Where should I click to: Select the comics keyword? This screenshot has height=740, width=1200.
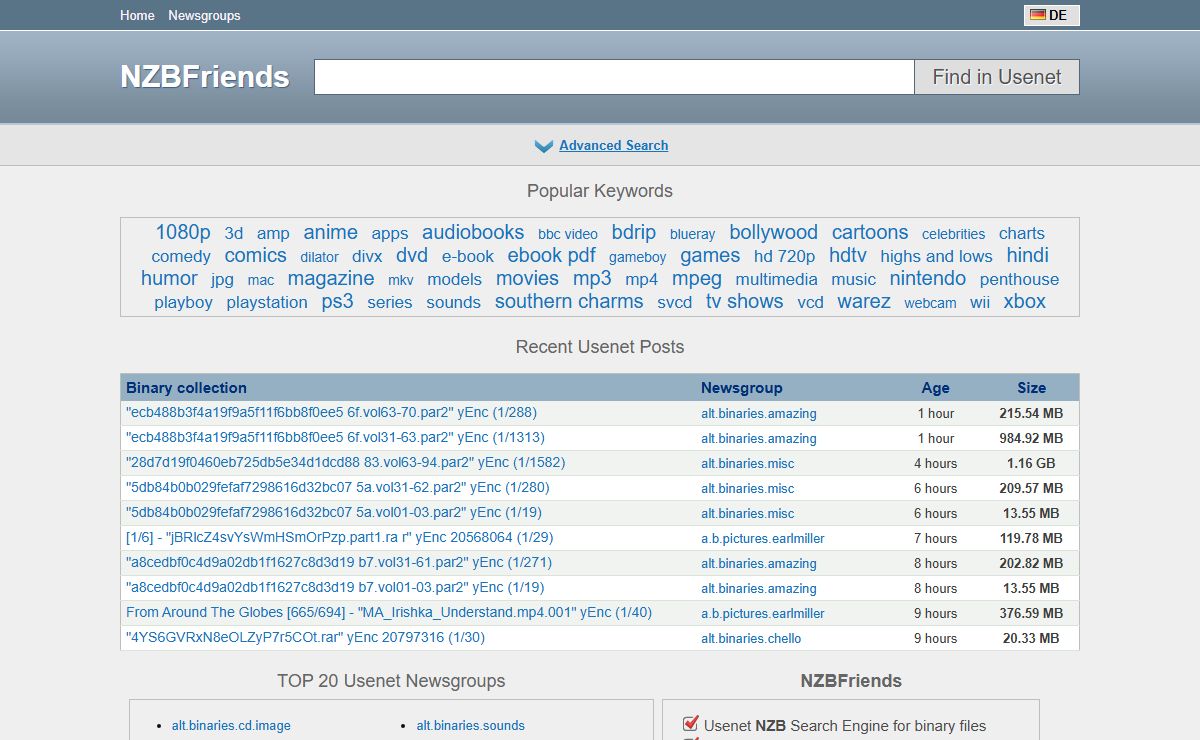(x=256, y=255)
